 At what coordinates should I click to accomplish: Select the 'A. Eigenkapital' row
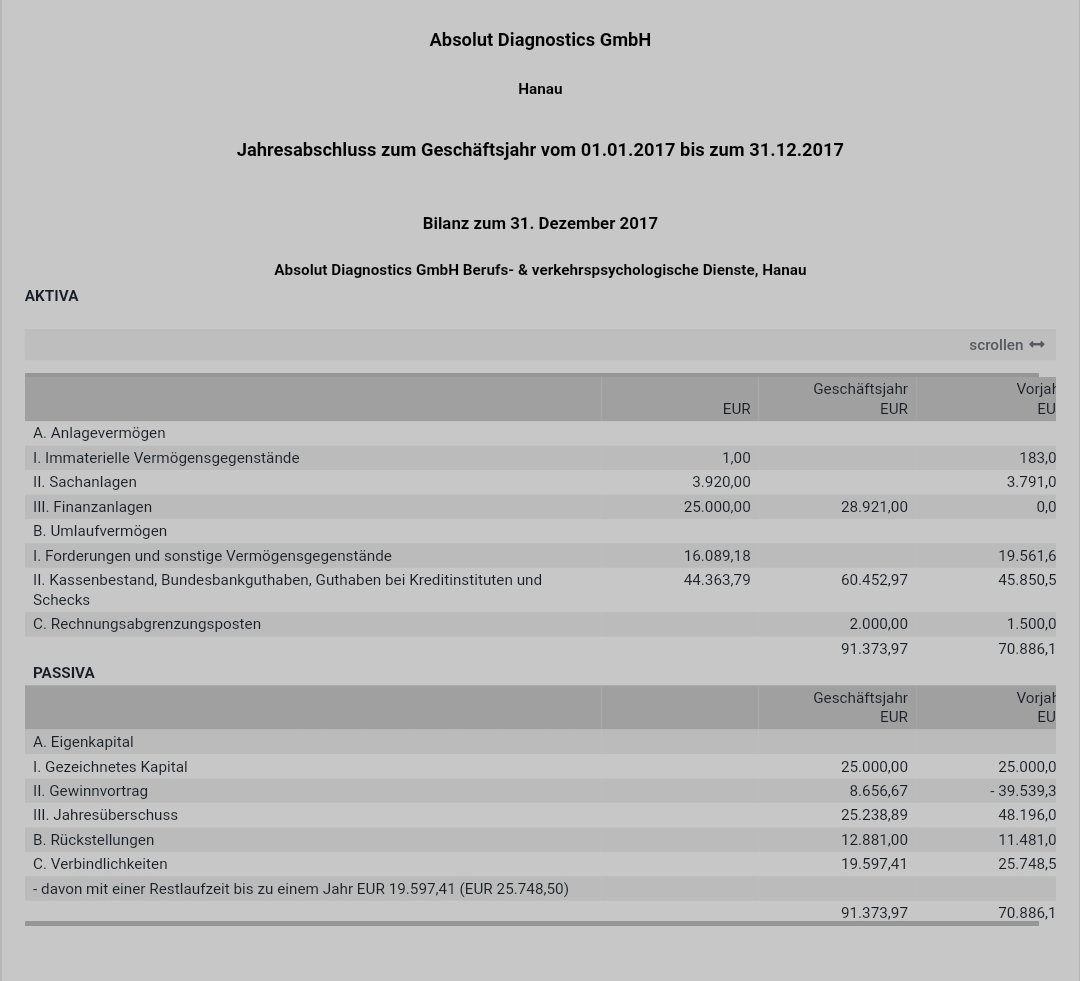[x=540, y=742]
